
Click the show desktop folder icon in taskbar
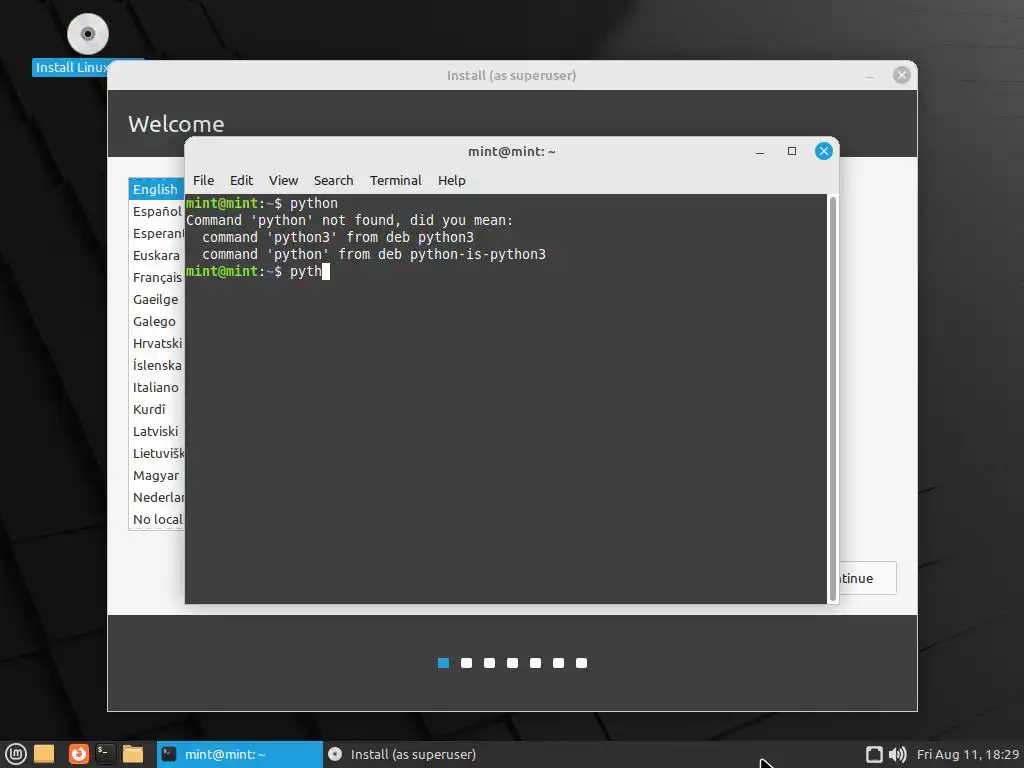point(44,754)
